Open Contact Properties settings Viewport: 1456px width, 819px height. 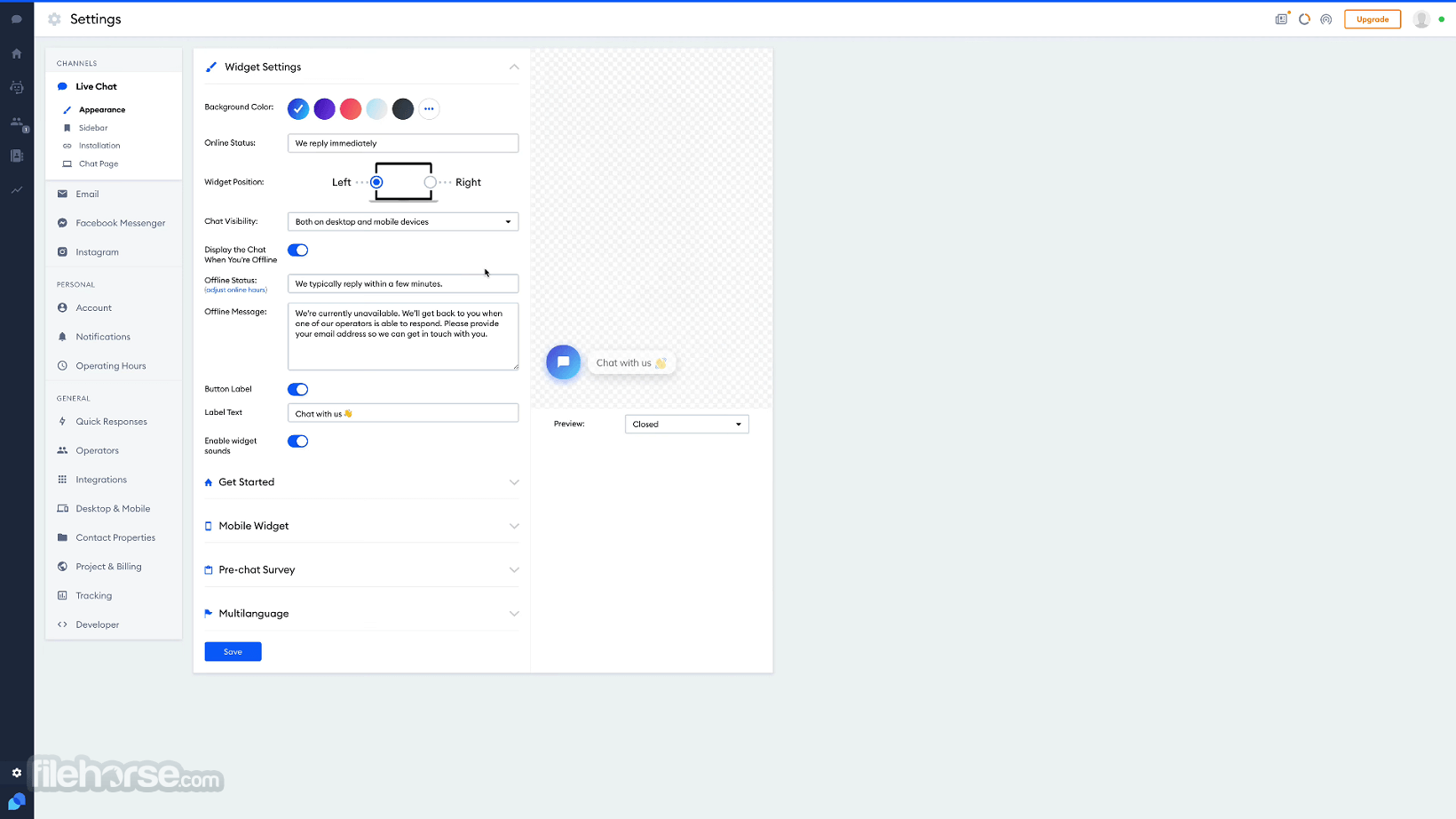coord(114,537)
